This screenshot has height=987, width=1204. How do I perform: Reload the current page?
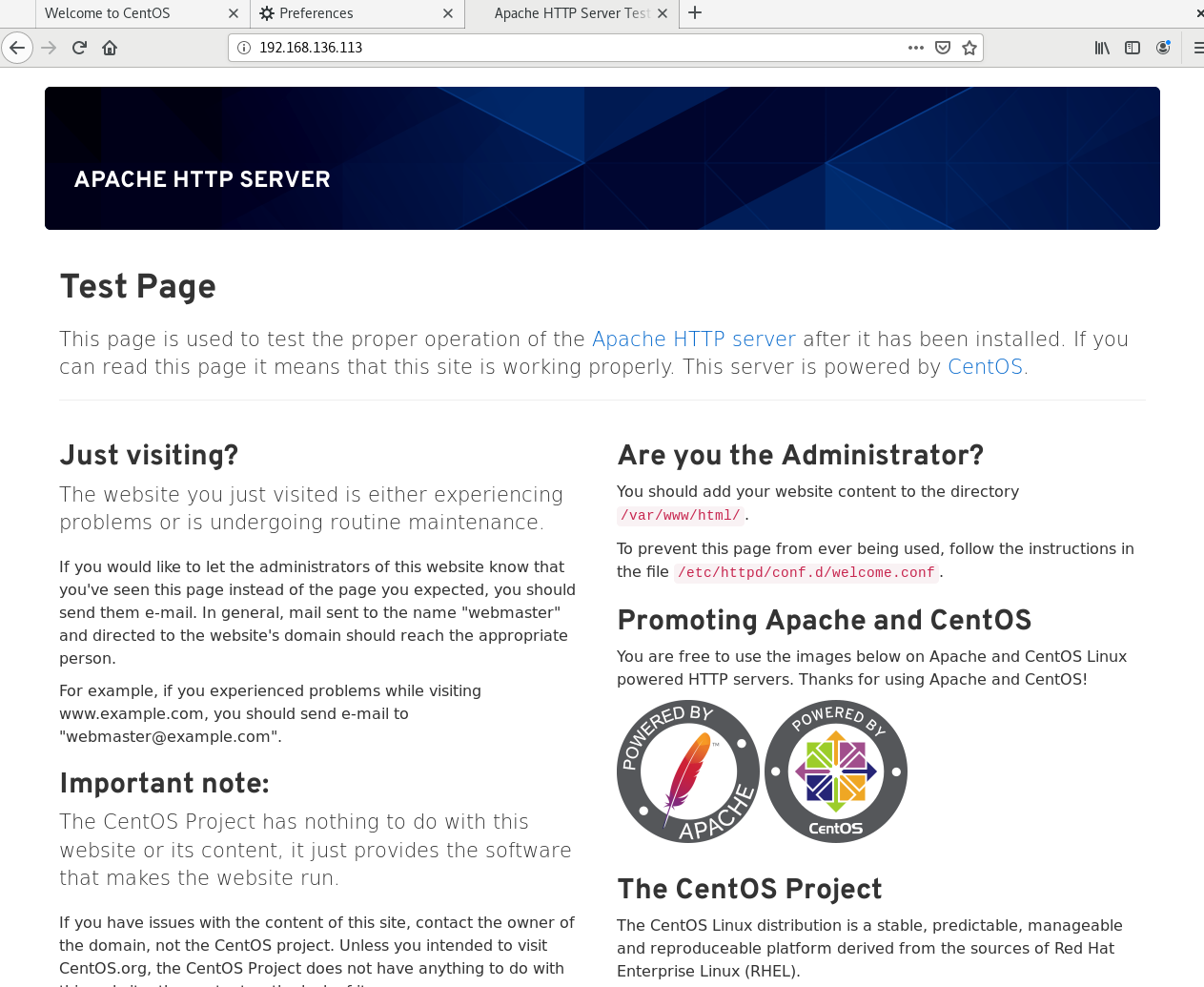tap(79, 48)
